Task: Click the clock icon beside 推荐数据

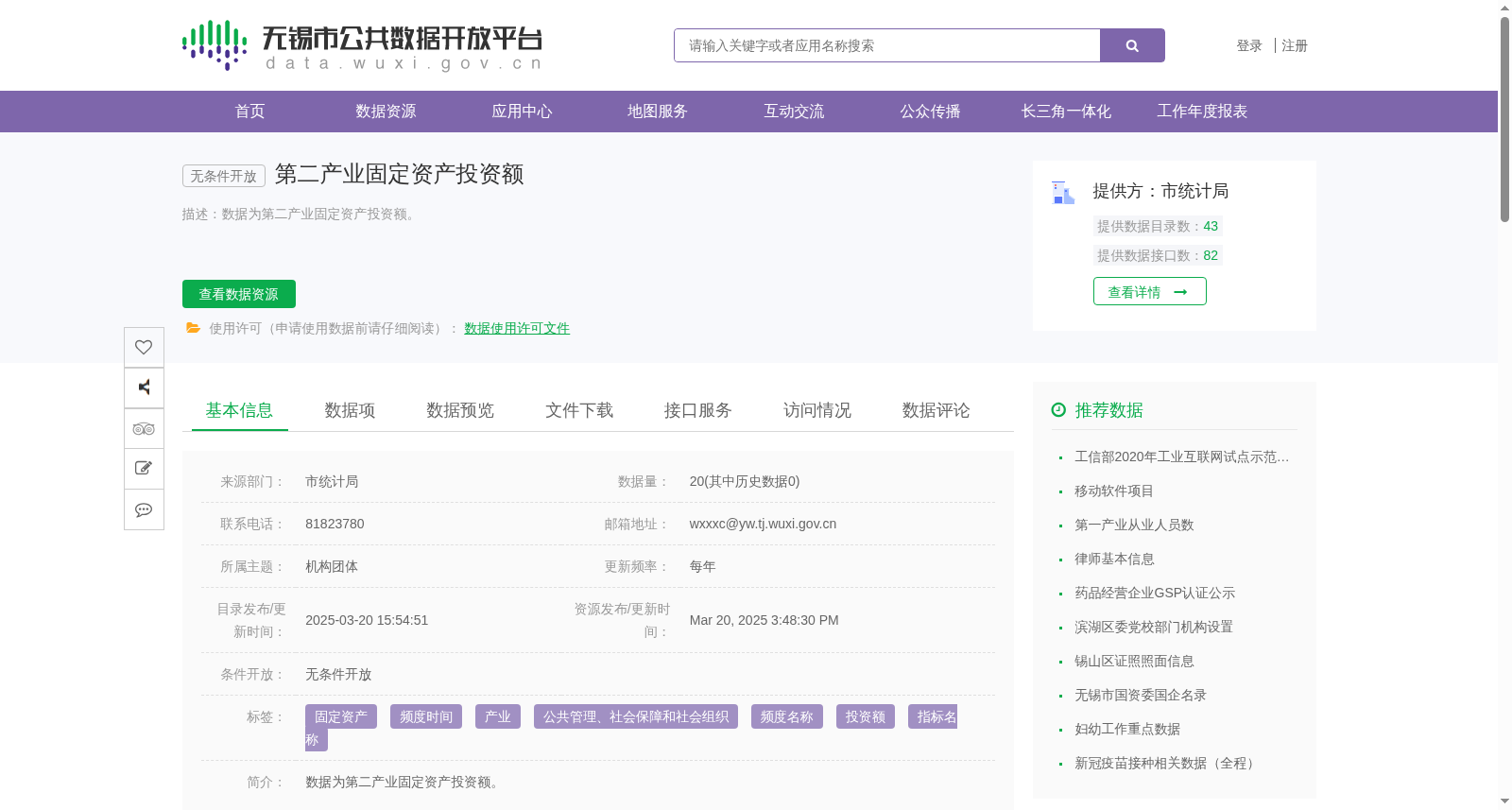Action: point(1058,410)
